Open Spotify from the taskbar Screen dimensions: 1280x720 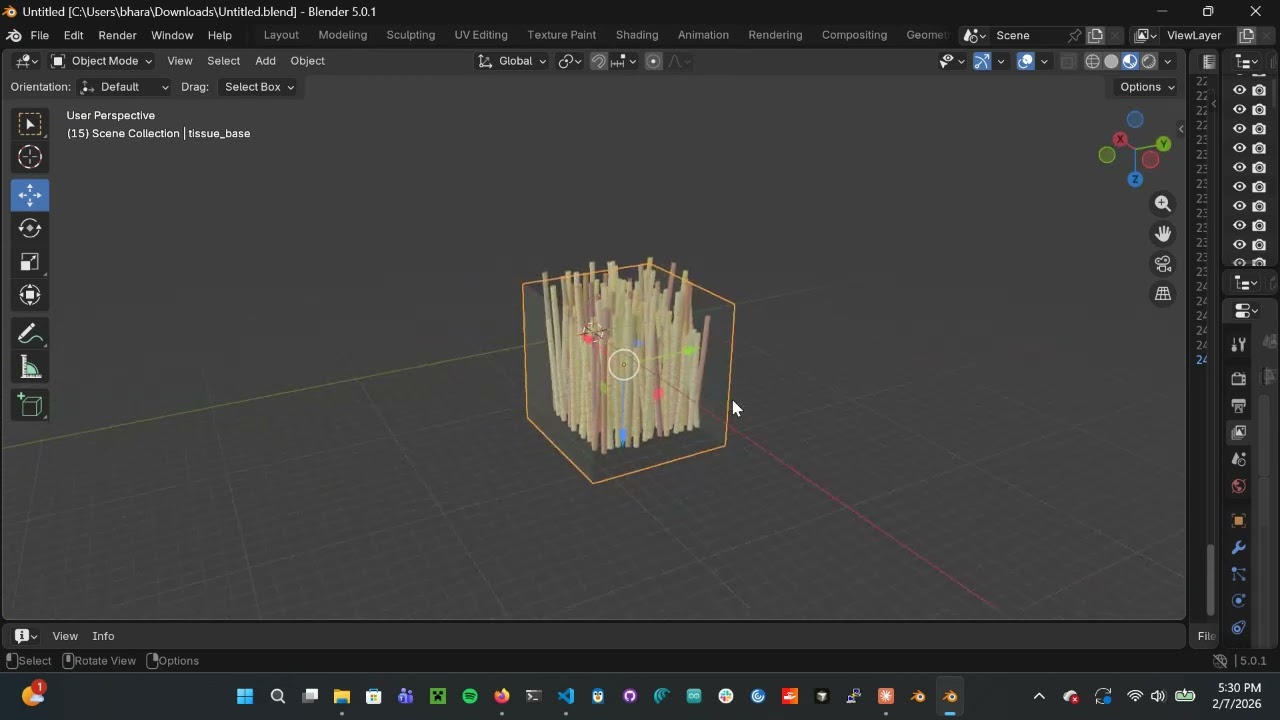(x=470, y=696)
